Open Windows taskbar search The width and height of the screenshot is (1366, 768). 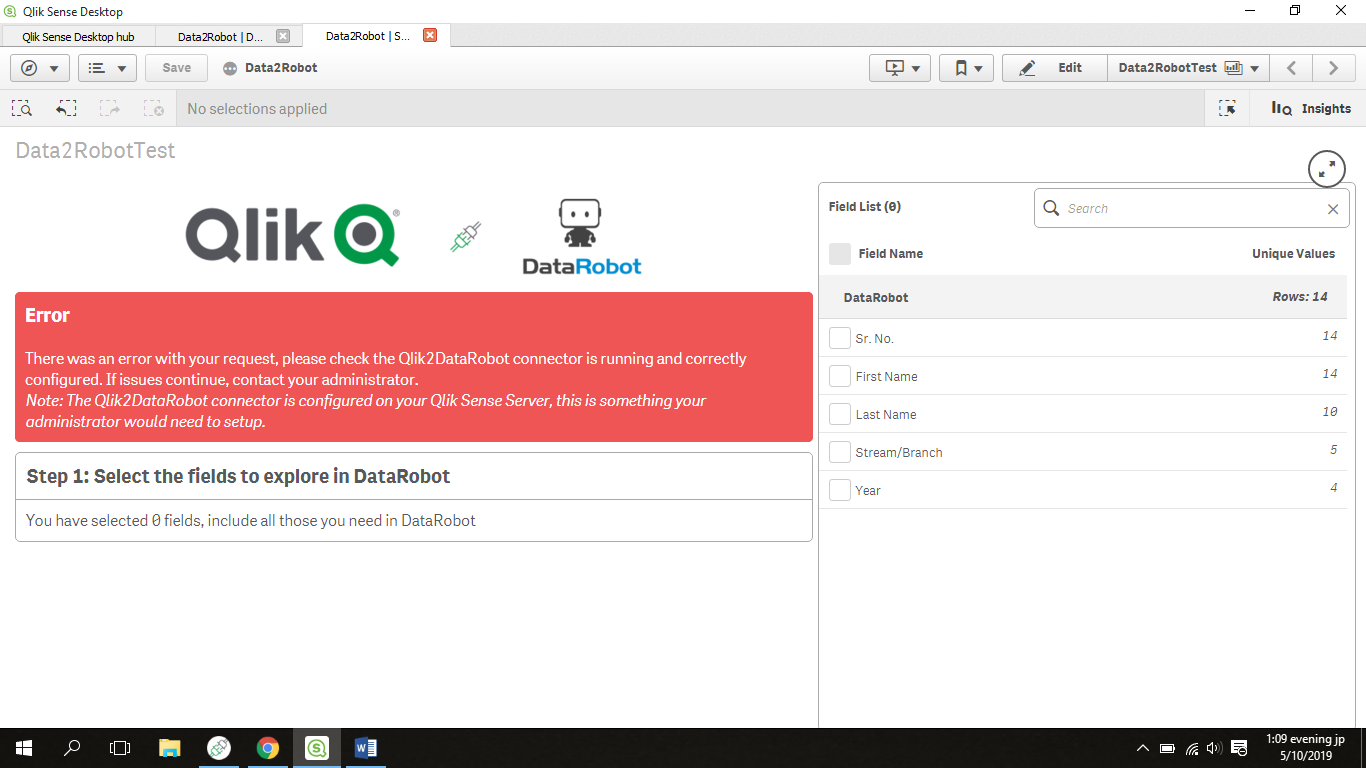coord(72,748)
